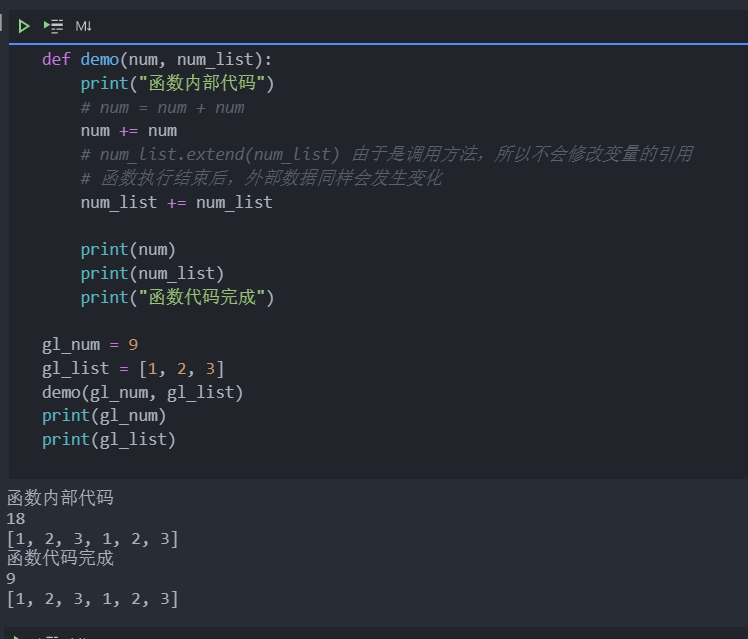748x639 pixels.
Task: Click the 'def demo(num, num_list):' line
Action: coord(157,60)
